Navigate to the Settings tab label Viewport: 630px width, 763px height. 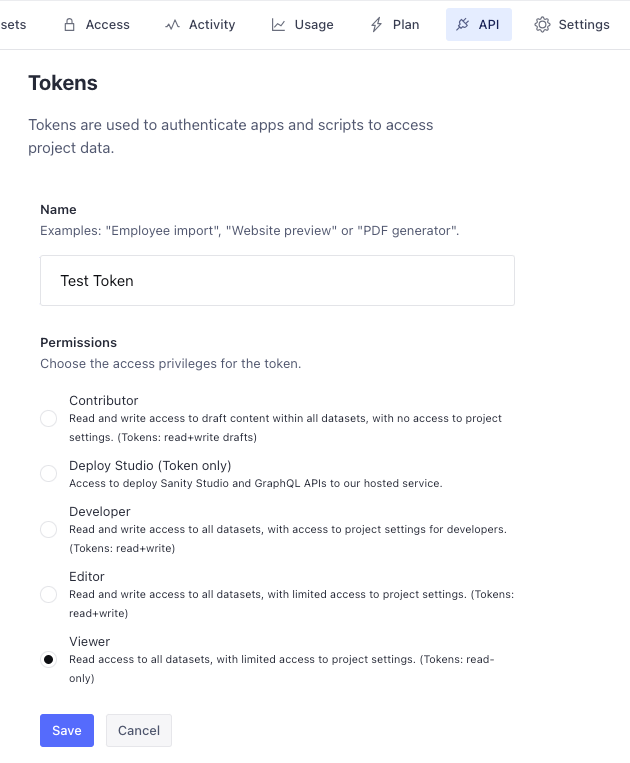click(584, 25)
